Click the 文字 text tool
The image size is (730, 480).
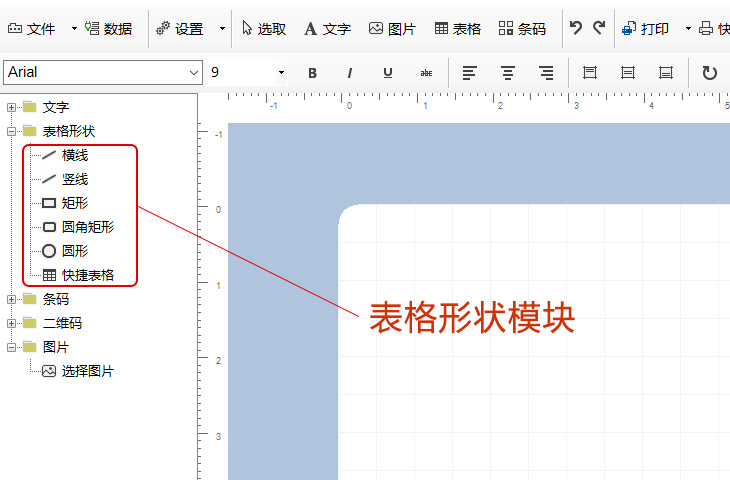pyautogui.click(x=327, y=29)
